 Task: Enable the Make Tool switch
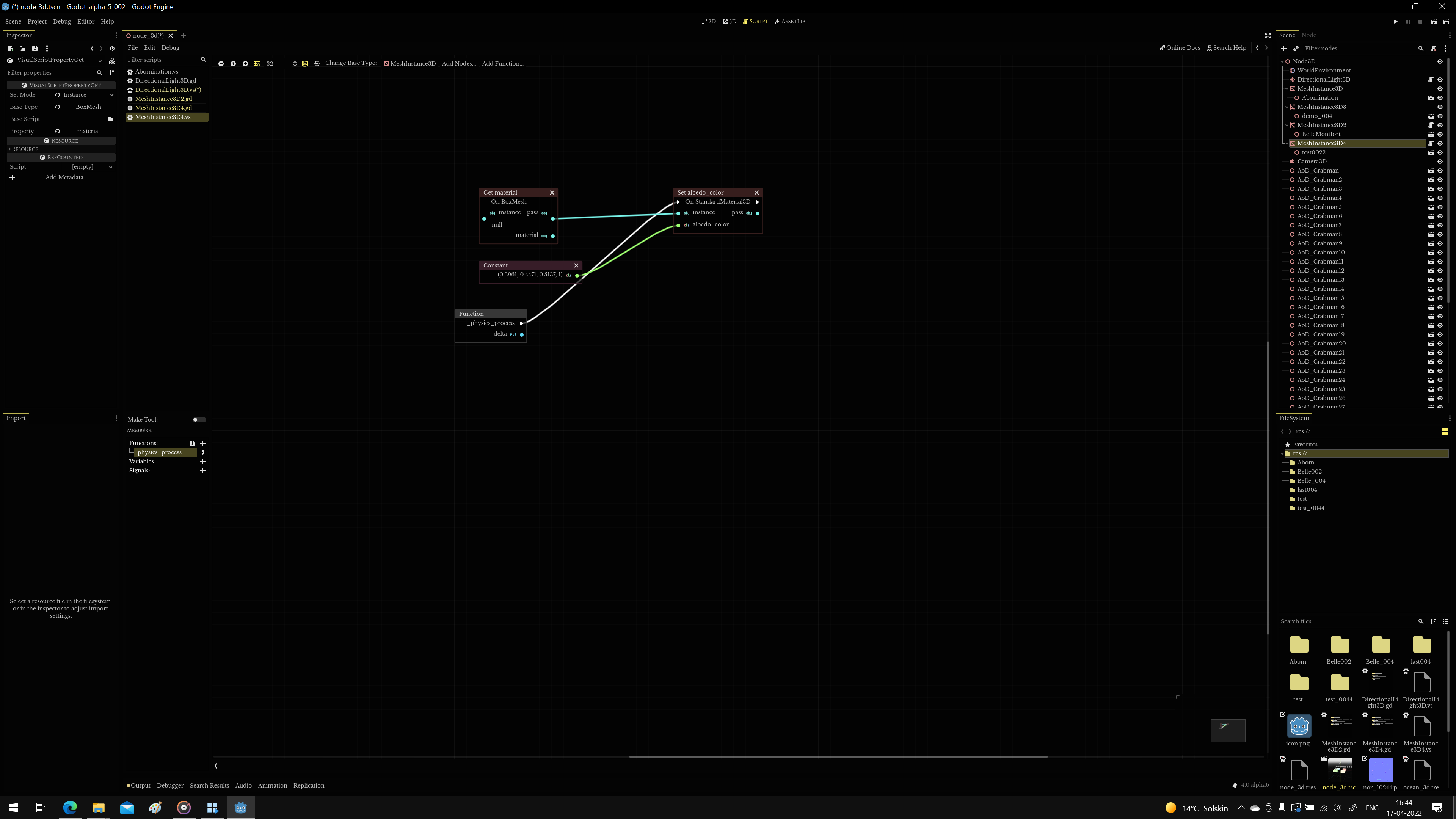tap(198, 419)
